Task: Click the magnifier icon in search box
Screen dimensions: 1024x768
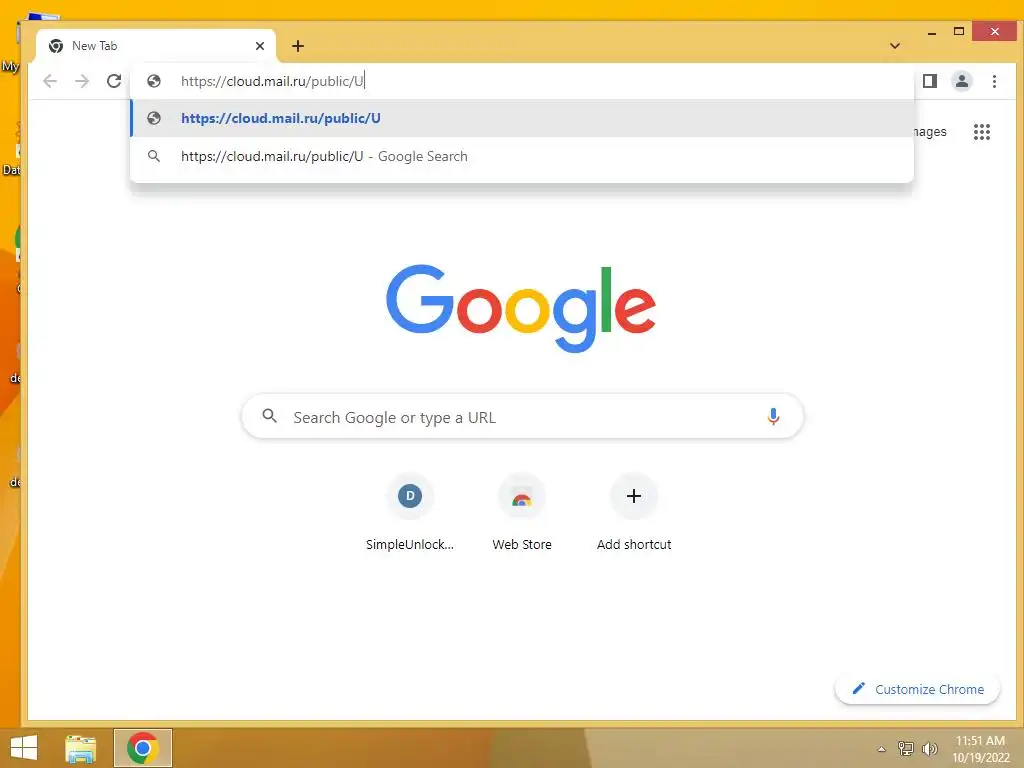Action: click(x=269, y=416)
